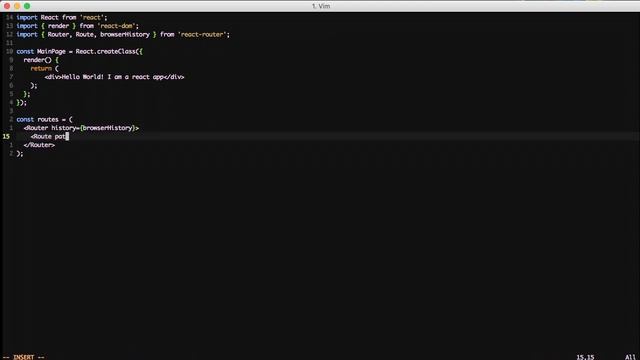Click the 'return (' keyword line
The image size is (640, 360).
[x=44, y=69]
